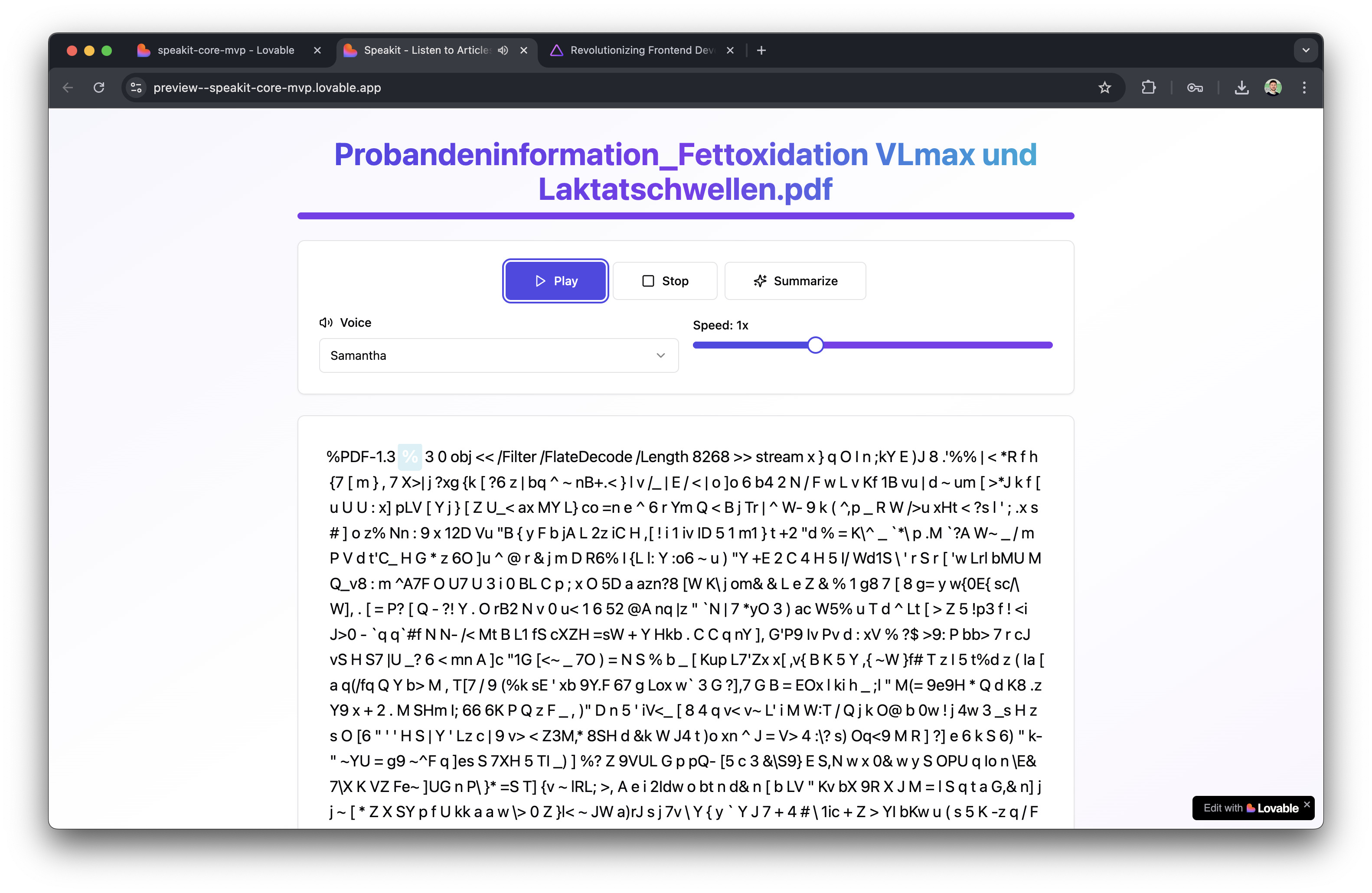Bookmark this page with star icon
This screenshot has width=1372, height=893.
(x=1104, y=88)
